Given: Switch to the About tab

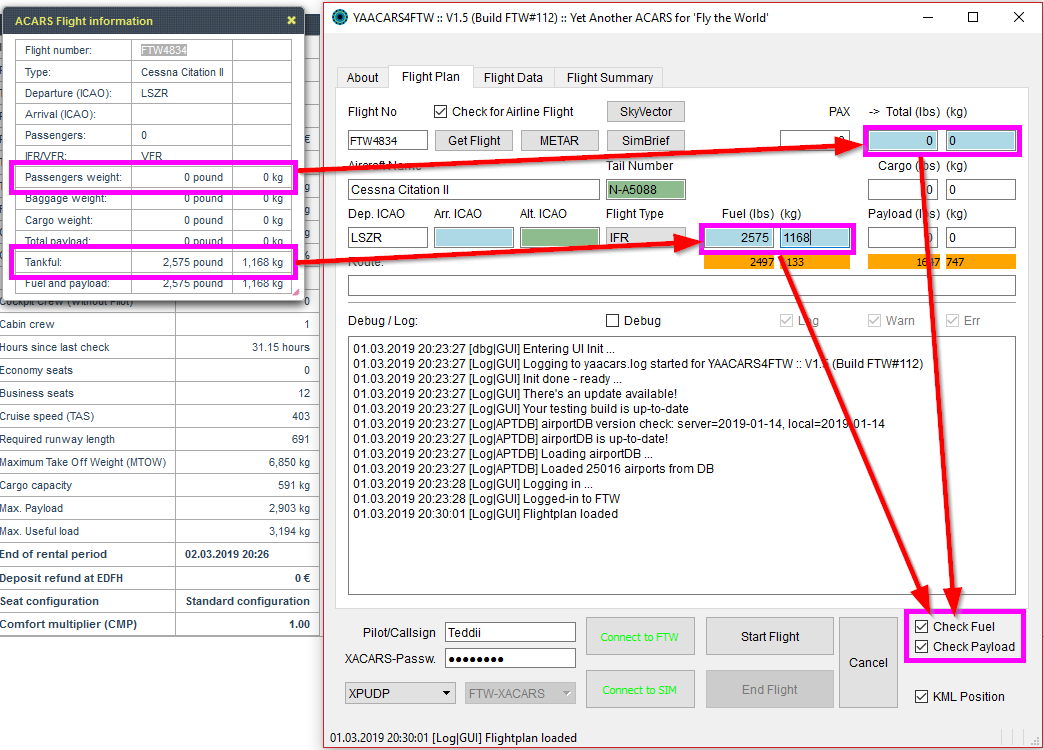Looking at the screenshot, I should tap(362, 77).
